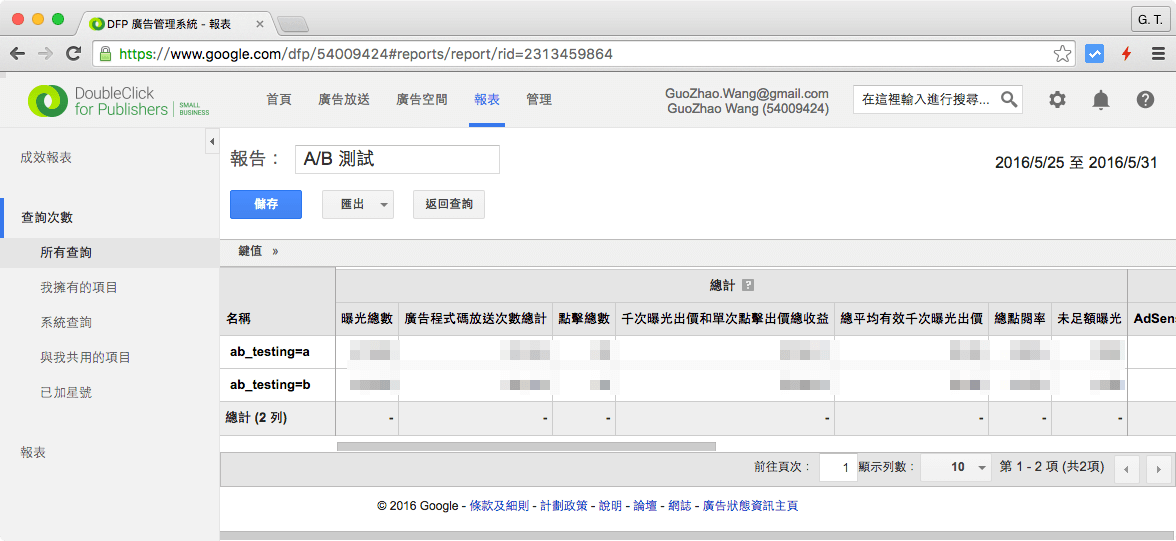Click the report name field A/B 測試
This screenshot has height=541, width=1176.
pyautogui.click(x=398, y=159)
